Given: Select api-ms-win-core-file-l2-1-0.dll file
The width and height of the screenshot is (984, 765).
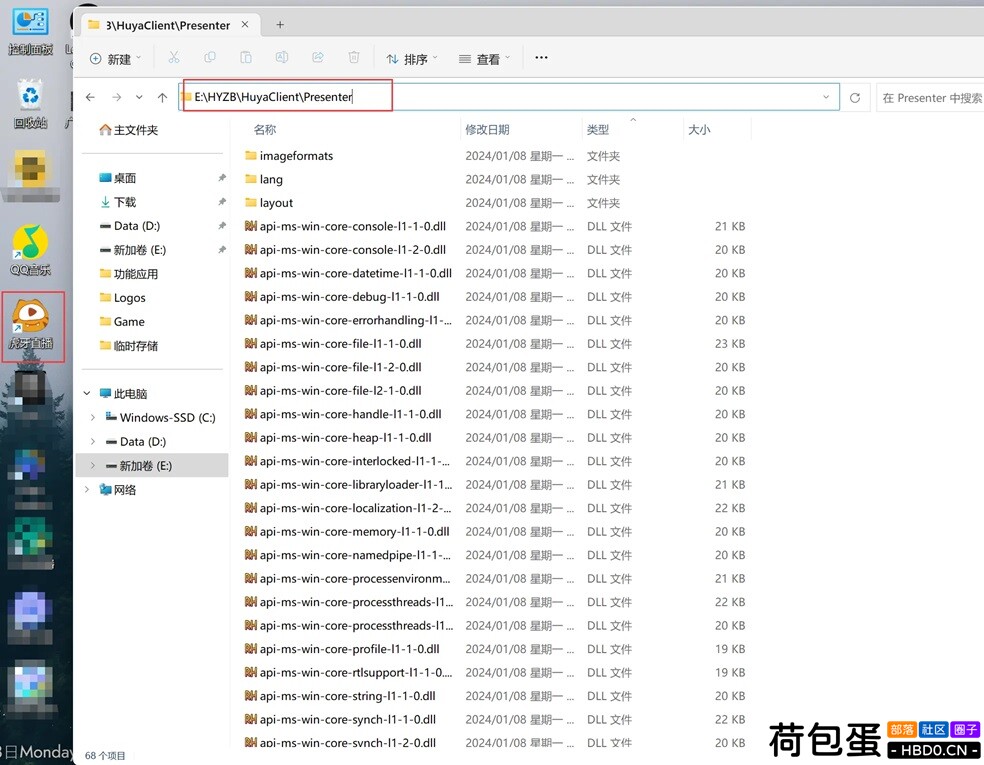Looking at the screenshot, I should pos(333,390).
